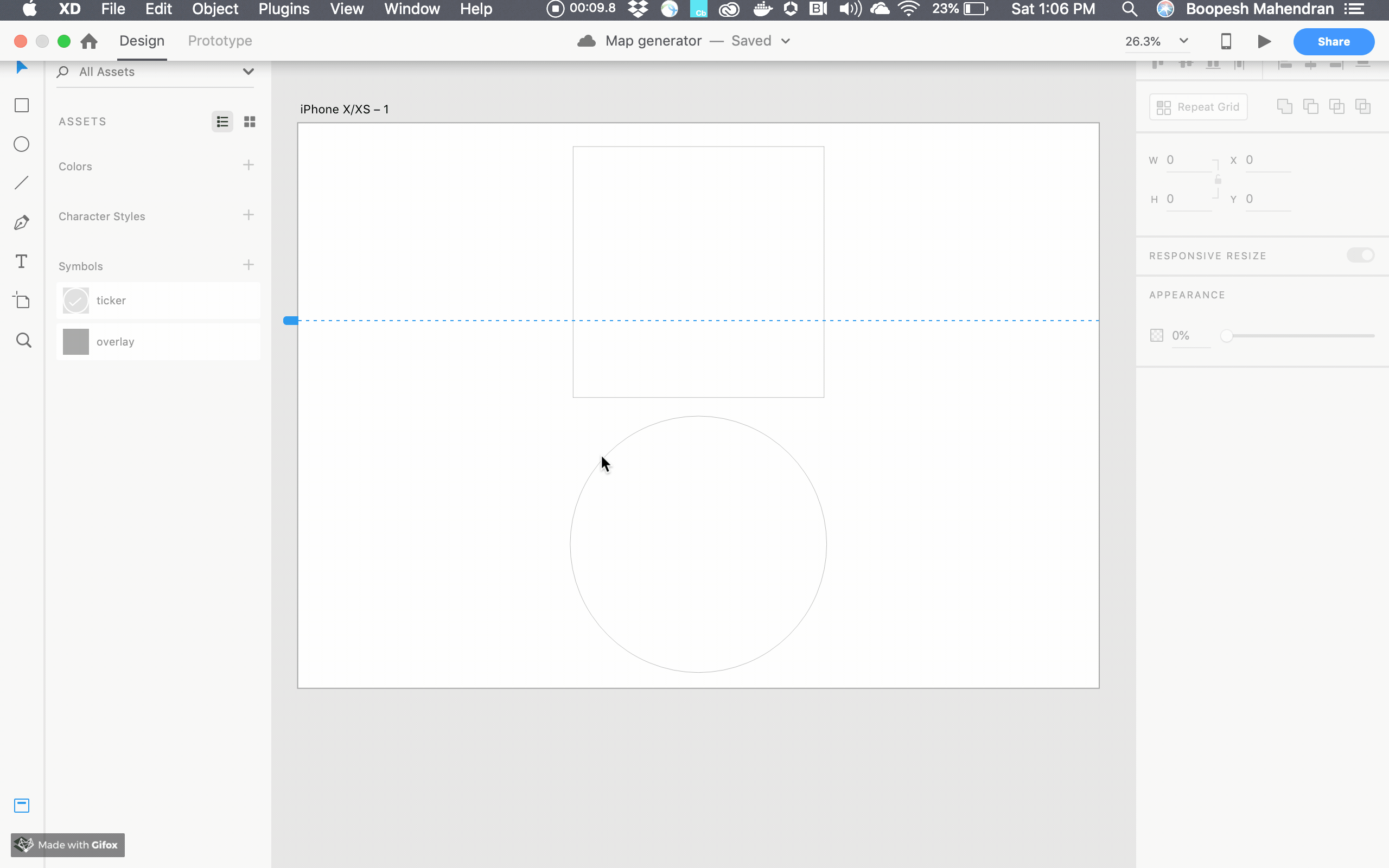The width and height of the screenshot is (1389, 868).
Task: Switch assets to list view
Action: tap(222, 122)
